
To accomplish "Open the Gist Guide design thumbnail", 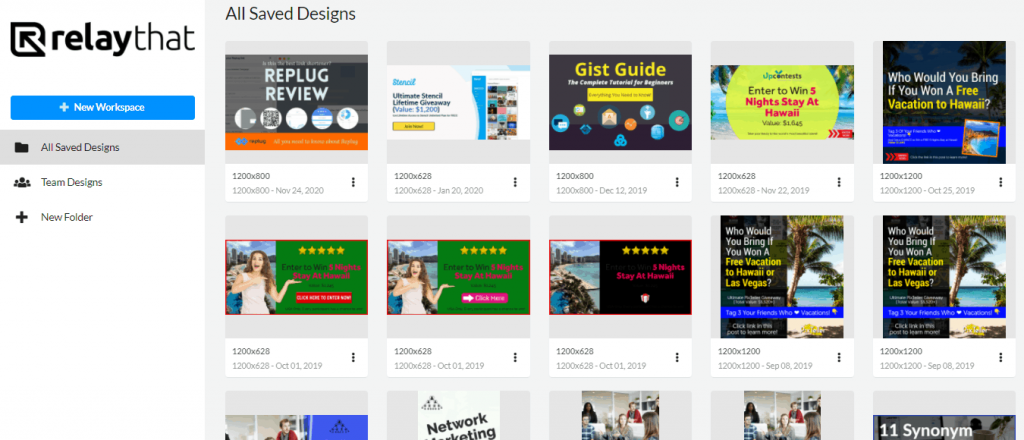I will coord(620,102).
